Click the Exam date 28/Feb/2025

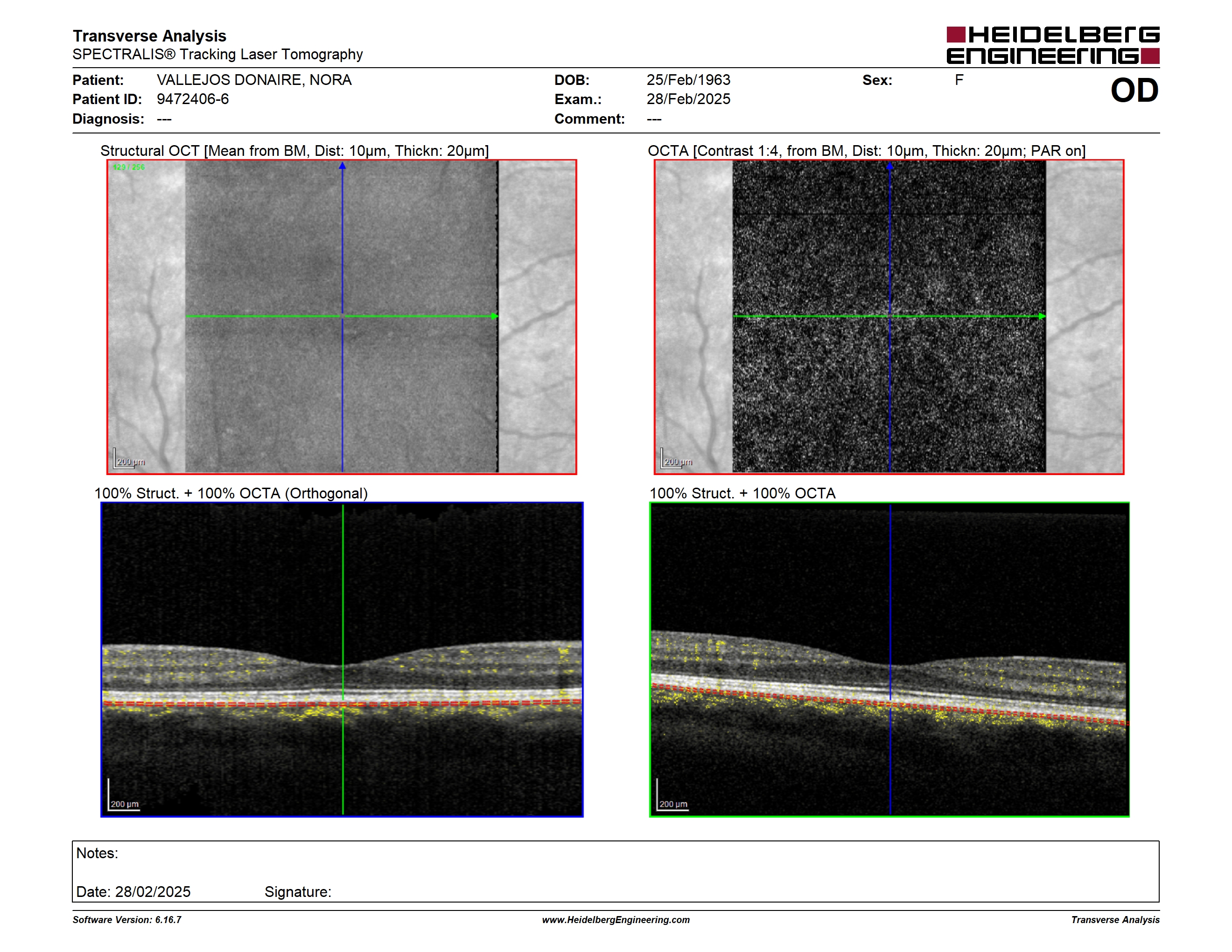click(x=688, y=99)
